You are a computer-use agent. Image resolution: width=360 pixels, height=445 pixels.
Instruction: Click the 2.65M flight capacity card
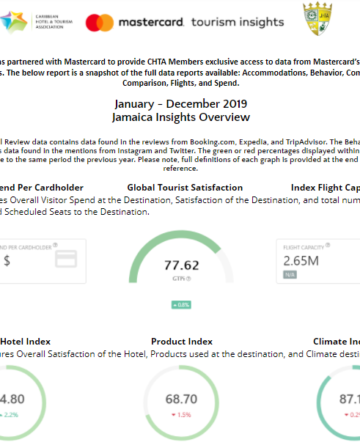318,261
